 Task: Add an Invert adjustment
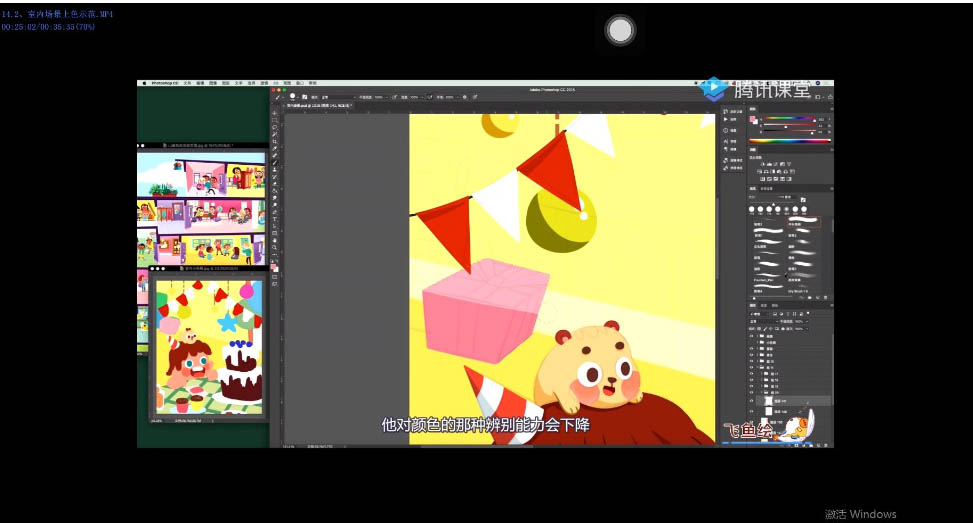pos(763,179)
